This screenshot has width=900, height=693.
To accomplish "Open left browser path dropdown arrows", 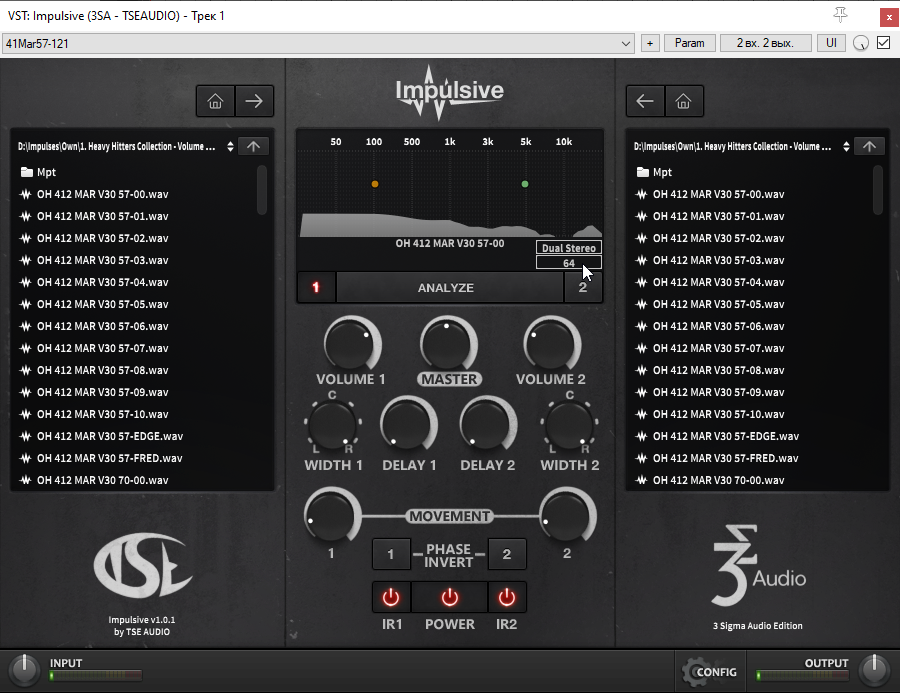I will click(230, 146).
